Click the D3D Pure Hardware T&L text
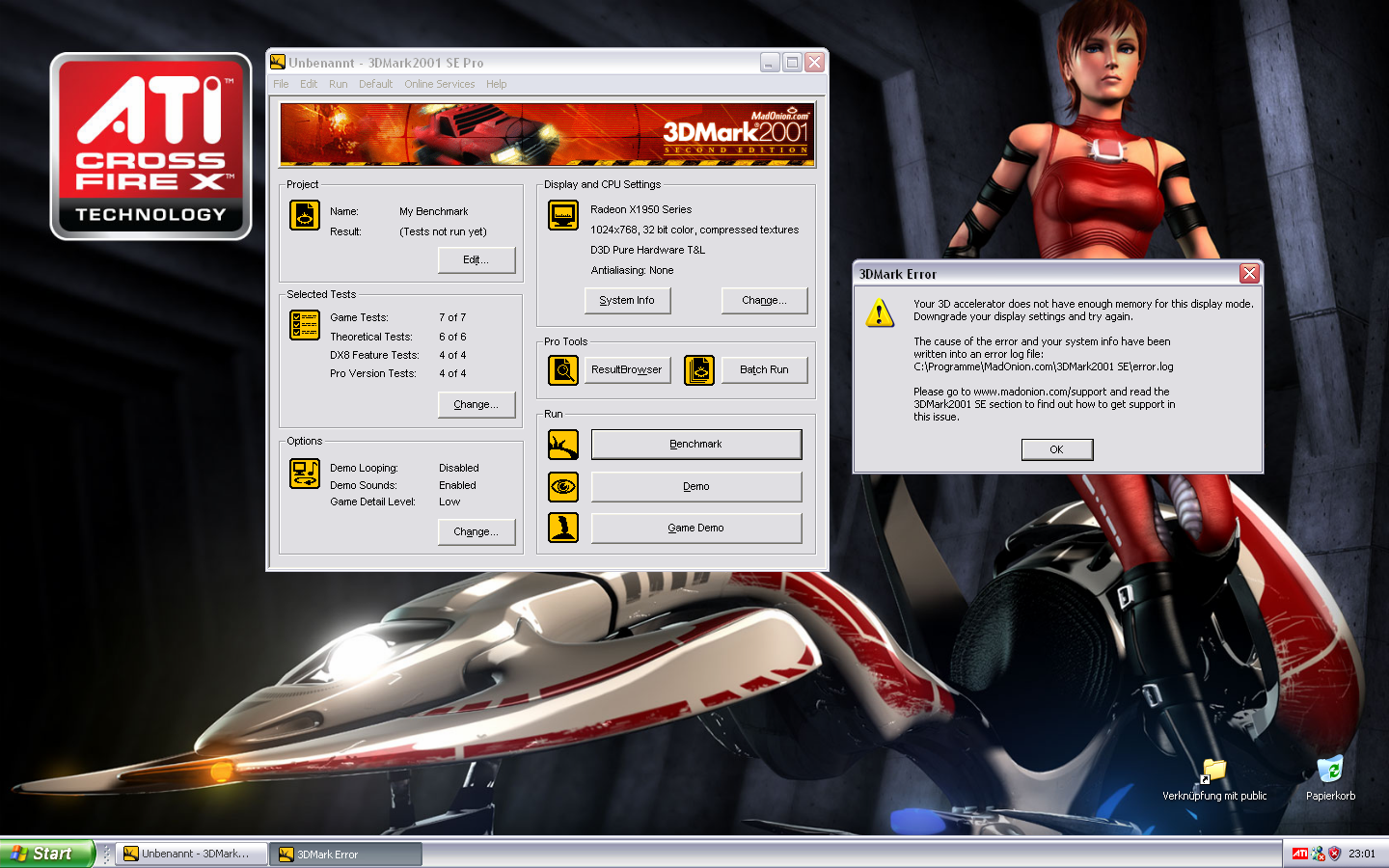 (647, 250)
